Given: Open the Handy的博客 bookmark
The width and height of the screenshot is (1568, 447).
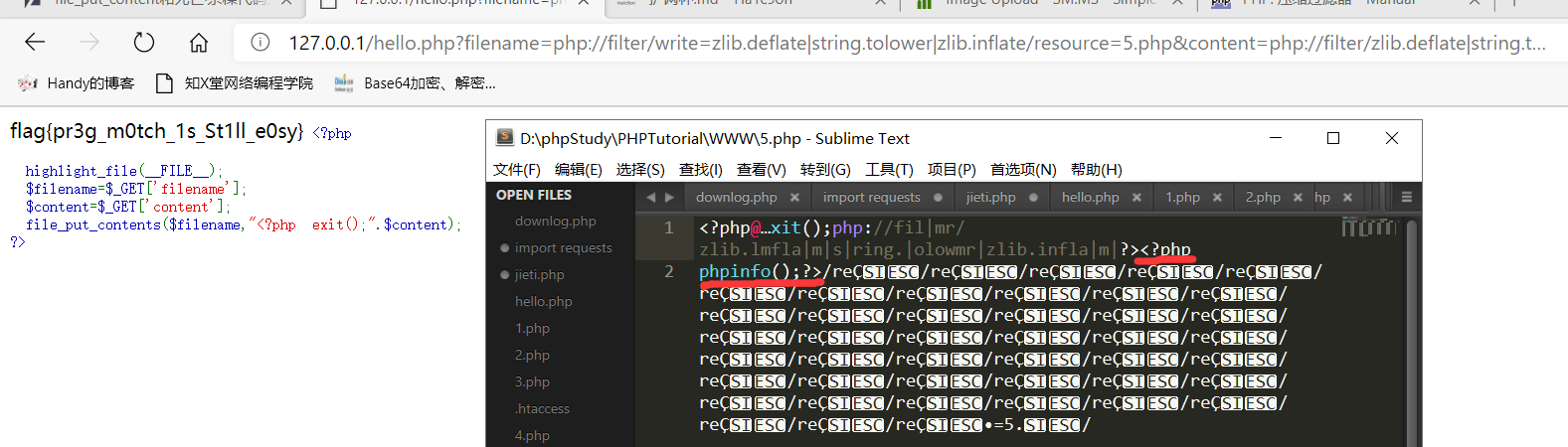Looking at the screenshot, I should pyautogui.click(x=76, y=83).
